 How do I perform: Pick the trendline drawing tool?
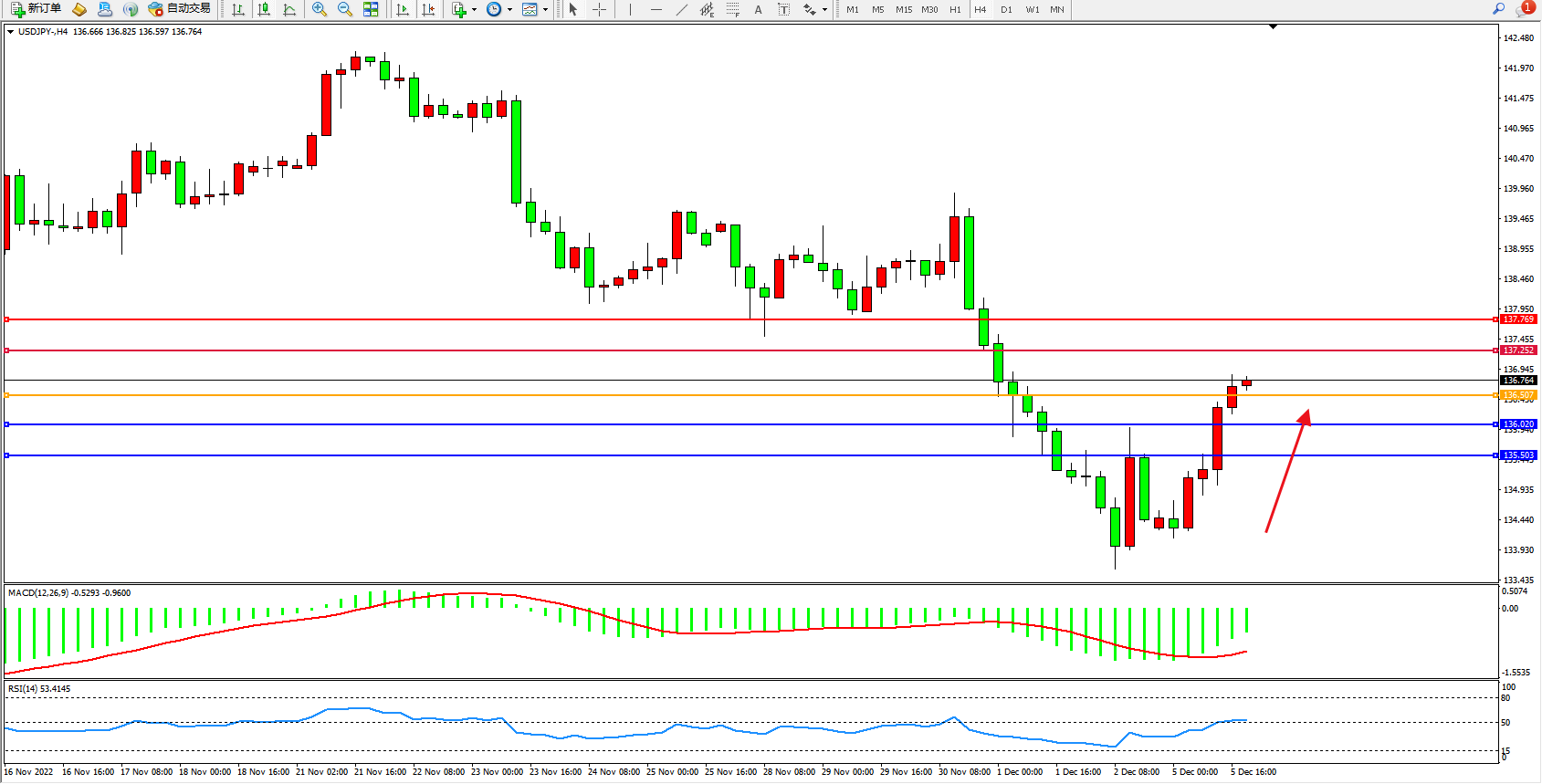(x=681, y=9)
